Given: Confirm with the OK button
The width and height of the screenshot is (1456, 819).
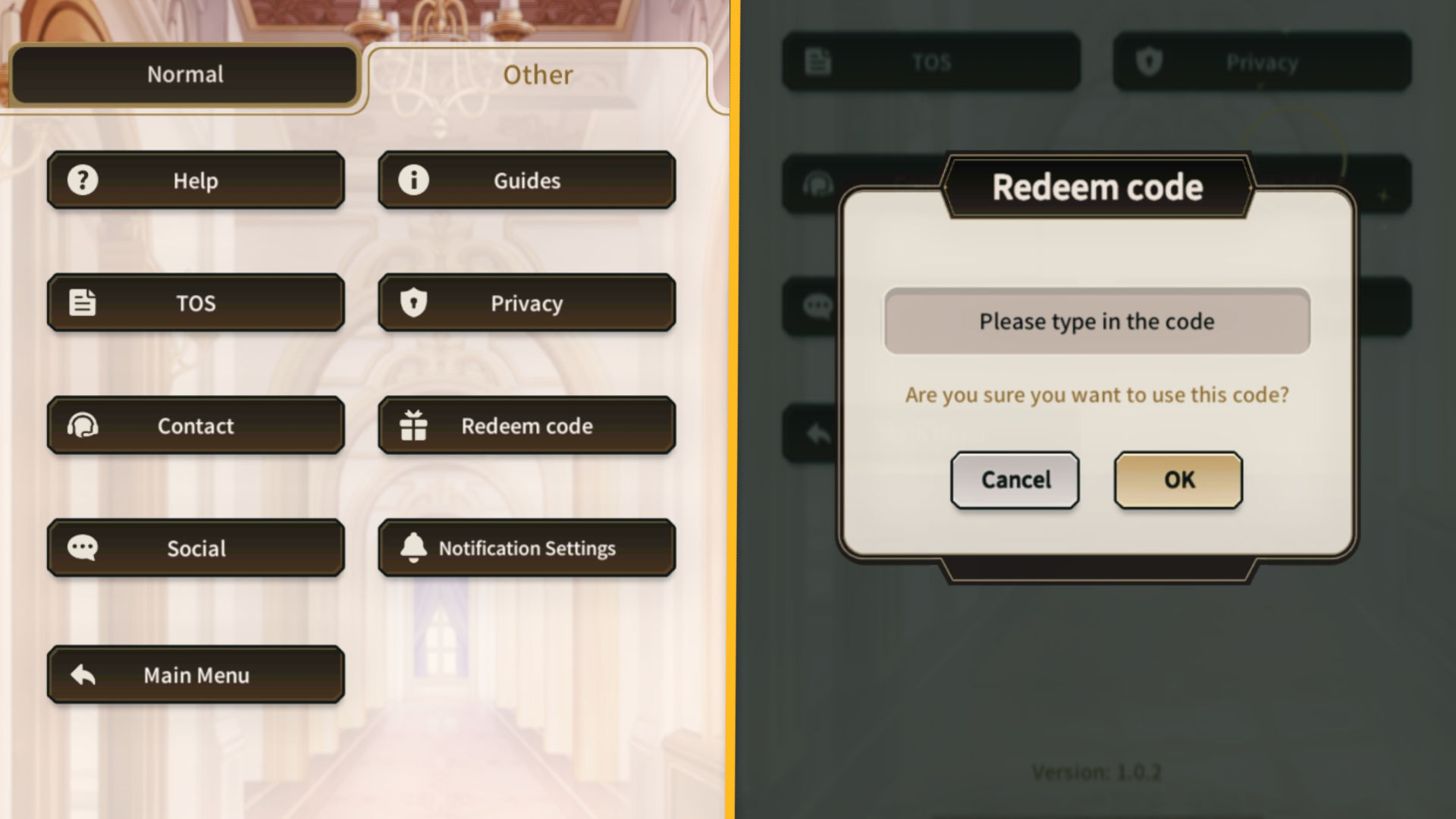Looking at the screenshot, I should (x=1178, y=479).
